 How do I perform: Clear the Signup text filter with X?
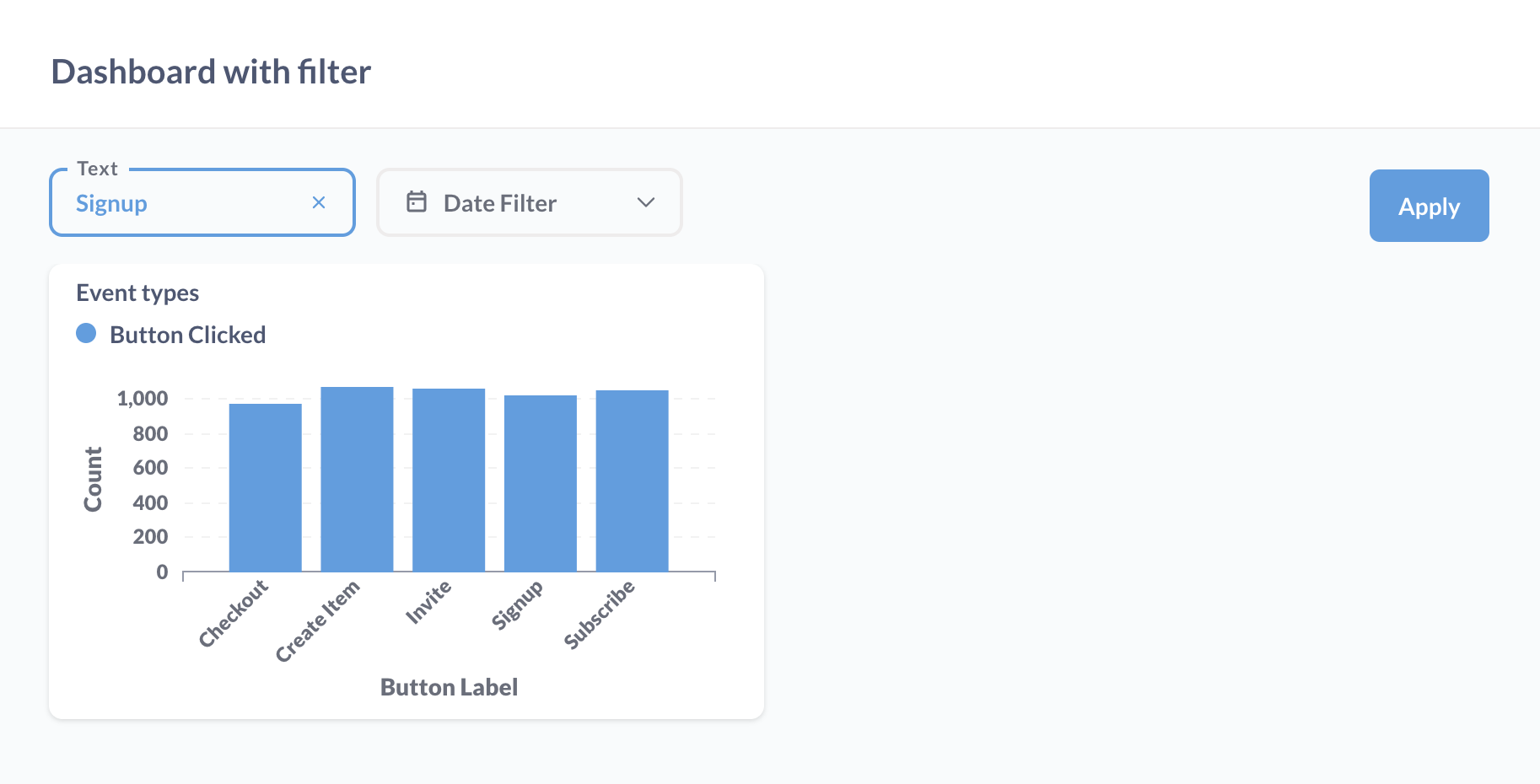tap(319, 202)
